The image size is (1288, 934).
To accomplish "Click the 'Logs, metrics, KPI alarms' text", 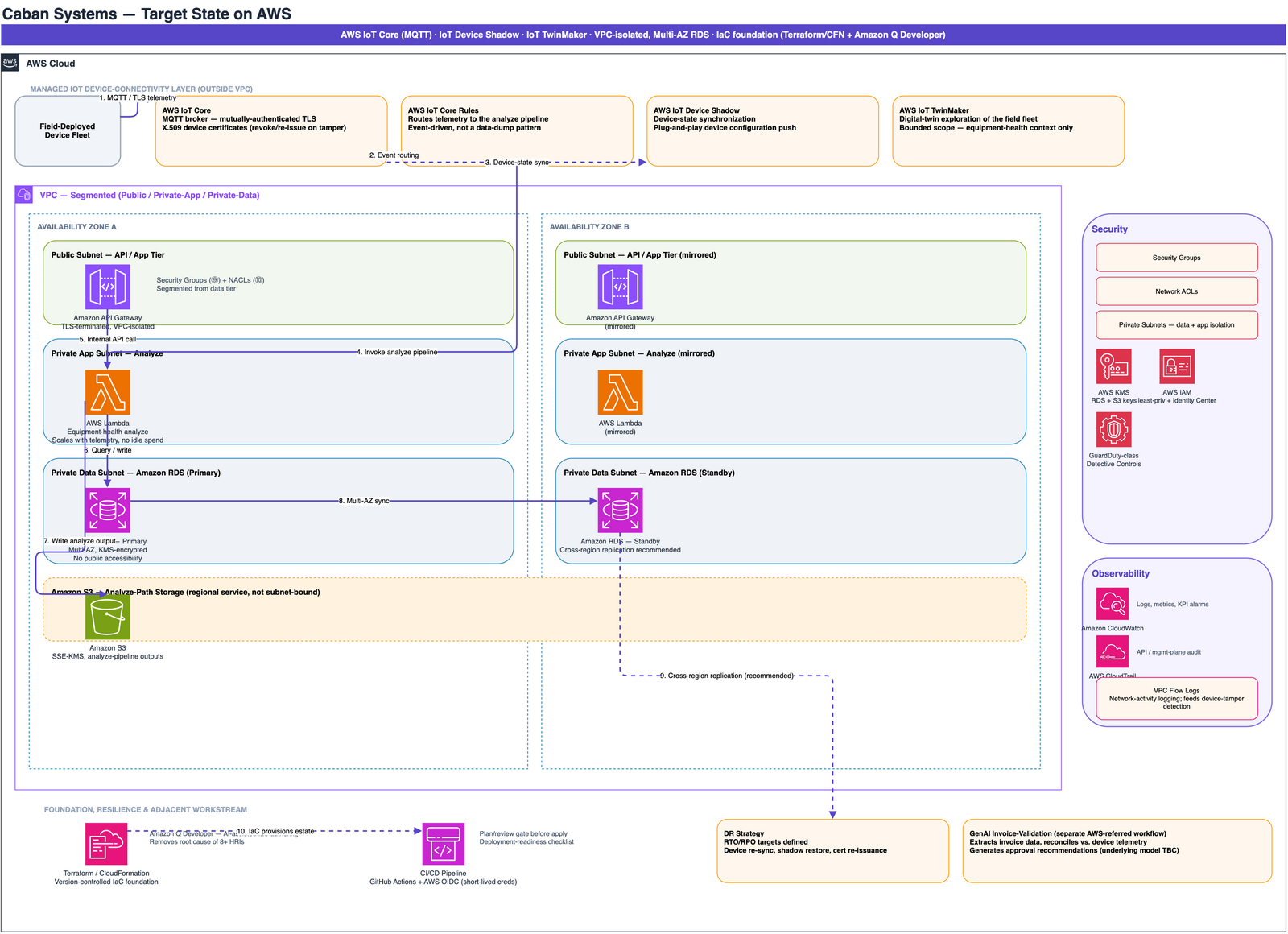I will (x=1172, y=604).
